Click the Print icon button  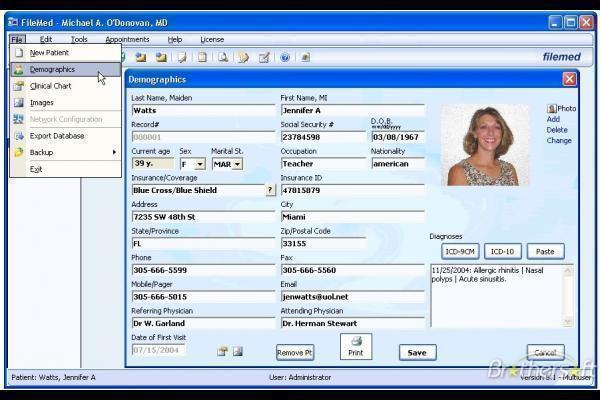[x=355, y=347]
